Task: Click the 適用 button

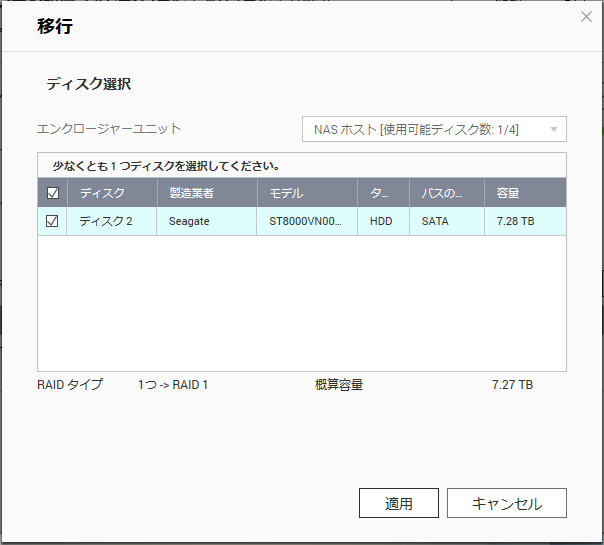Action: (399, 503)
